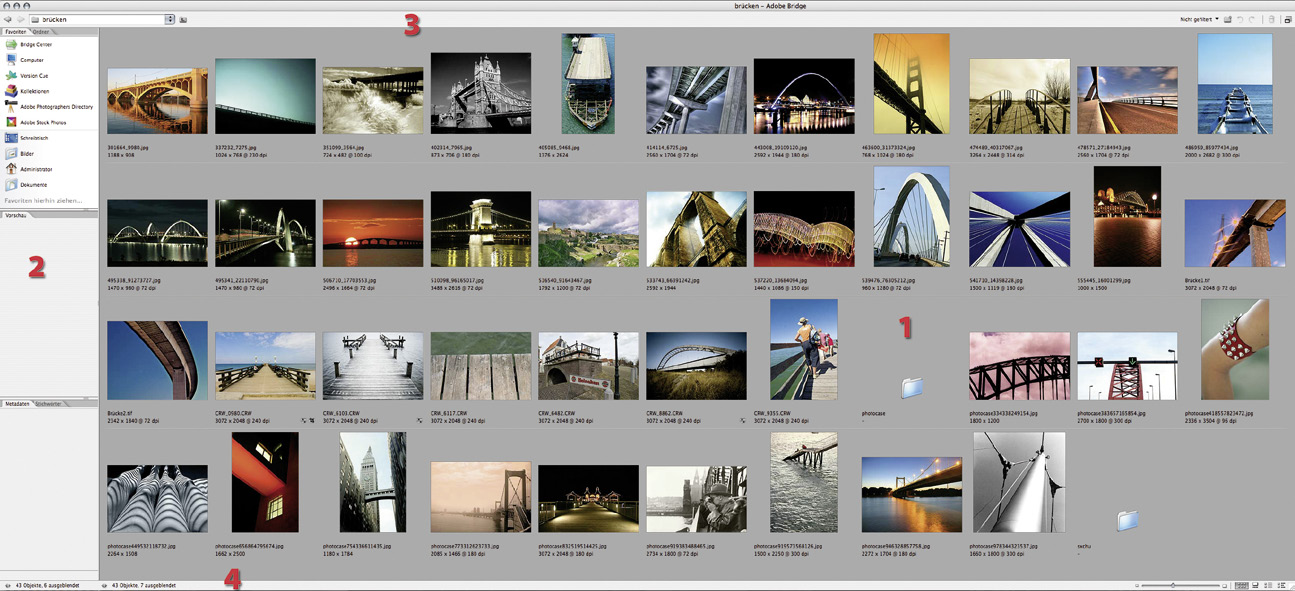Click the create new folder icon

pyautogui.click(x=1228, y=19)
